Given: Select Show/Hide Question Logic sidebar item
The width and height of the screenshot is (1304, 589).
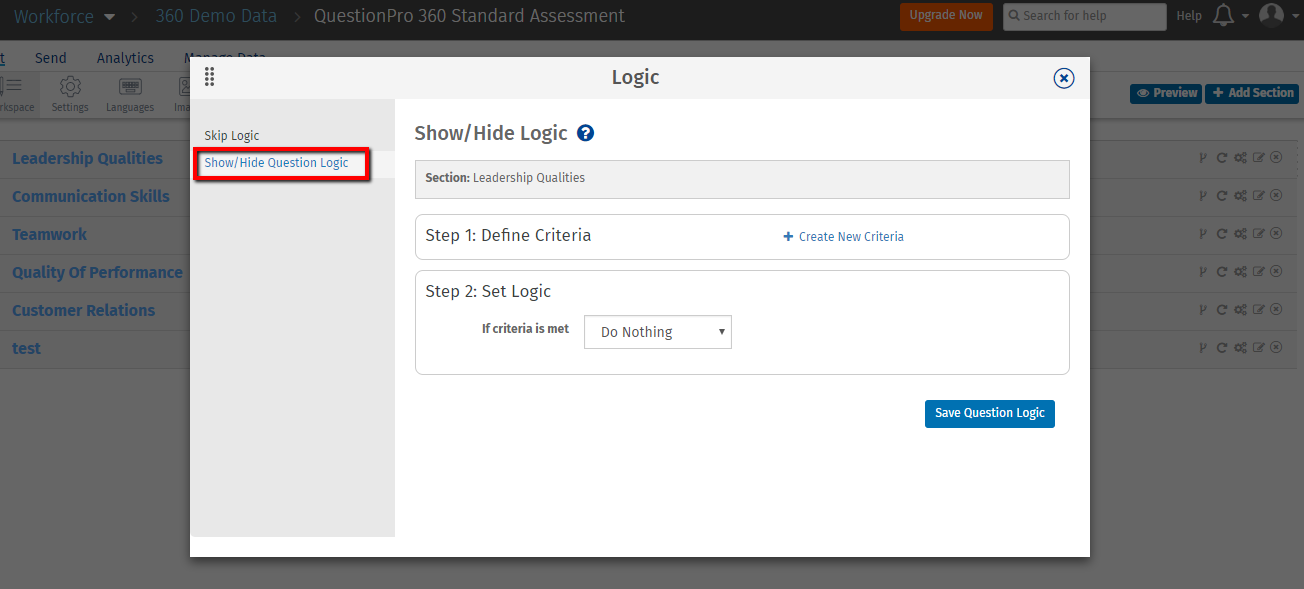Looking at the screenshot, I should click(277, 162).
